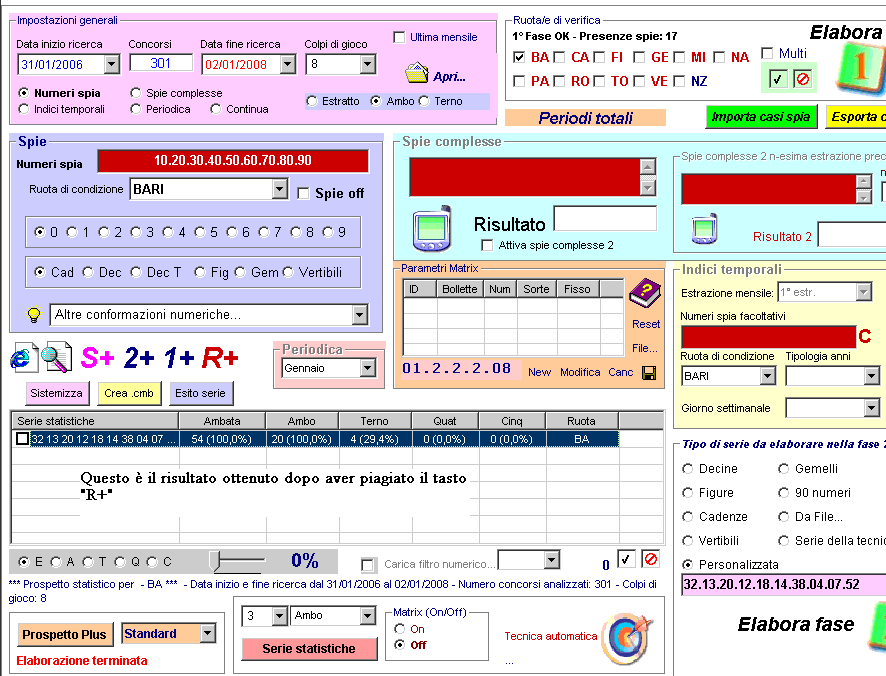Screen dimensions: 886x676
Task: Expand the Ambo sorte dropdown near Serie statistiche
Action: click(x=367, y=616)
